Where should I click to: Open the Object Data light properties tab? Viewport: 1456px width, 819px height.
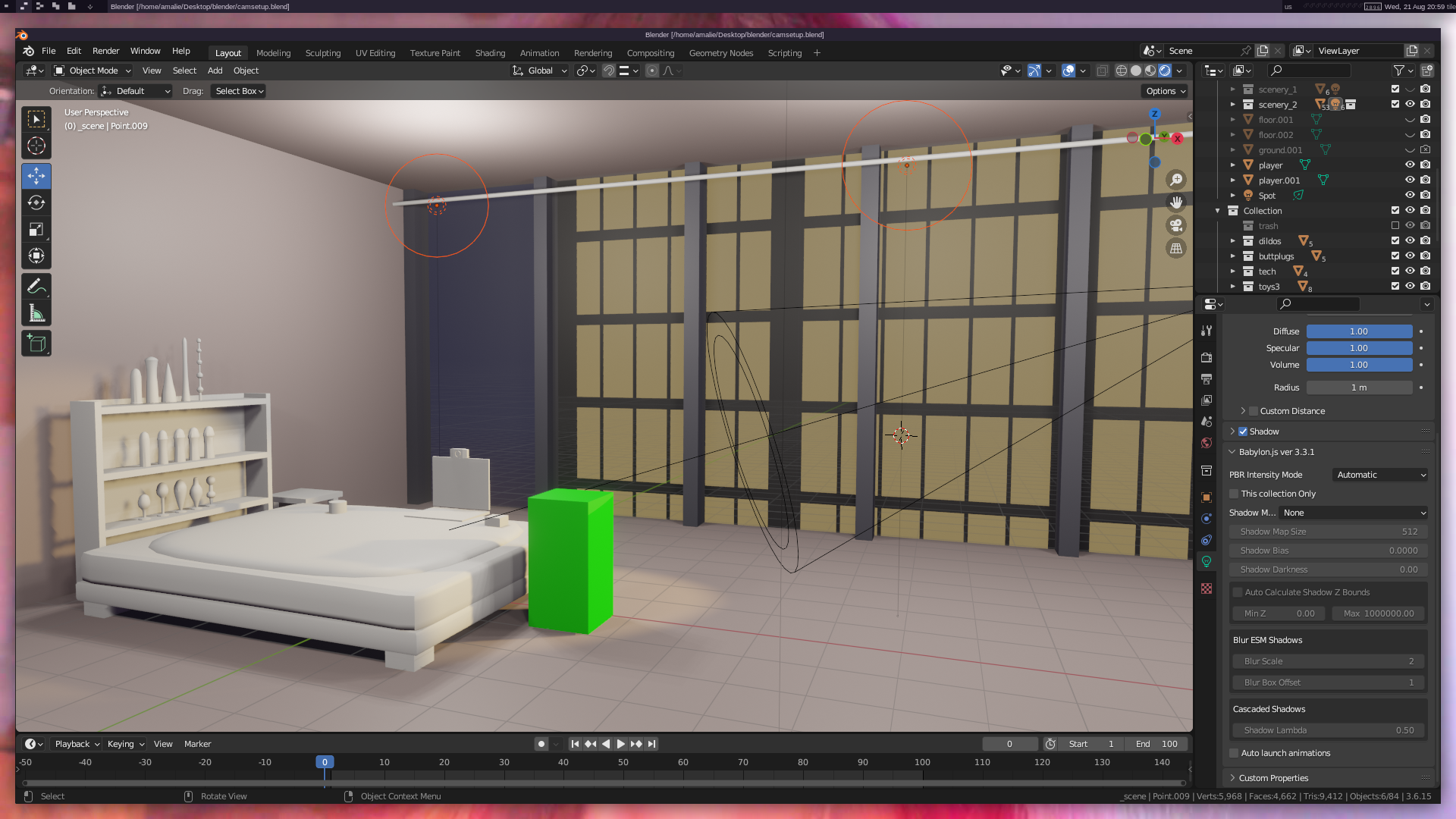(x=1207, y=562)
